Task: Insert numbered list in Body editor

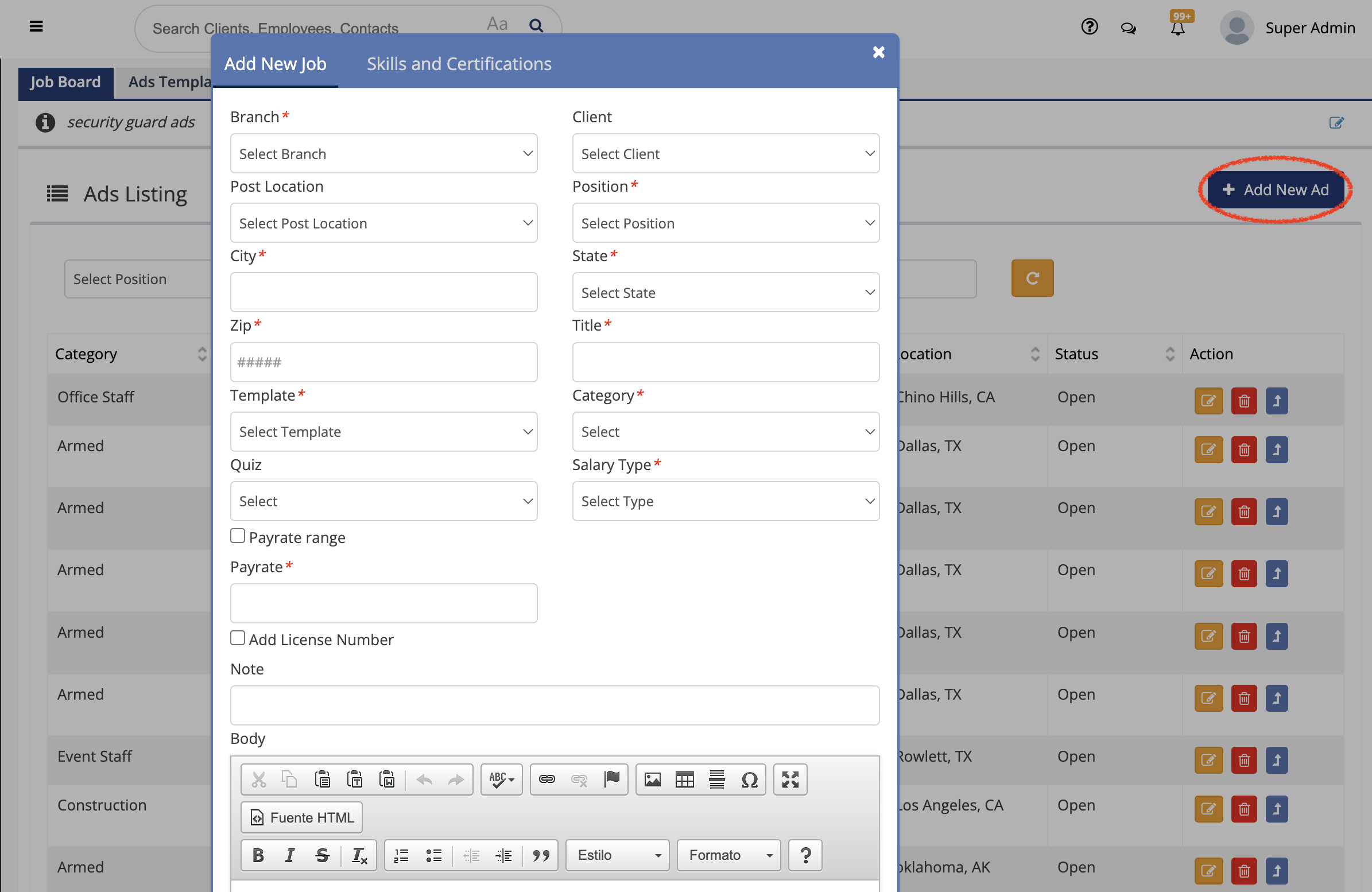Action: click(401, 855)
